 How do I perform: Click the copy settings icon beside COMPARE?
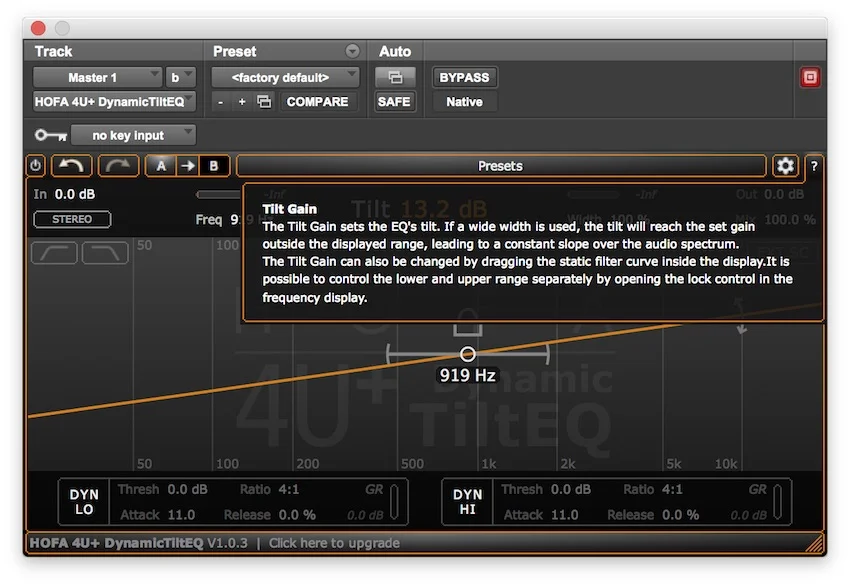(x=264, y=102)
